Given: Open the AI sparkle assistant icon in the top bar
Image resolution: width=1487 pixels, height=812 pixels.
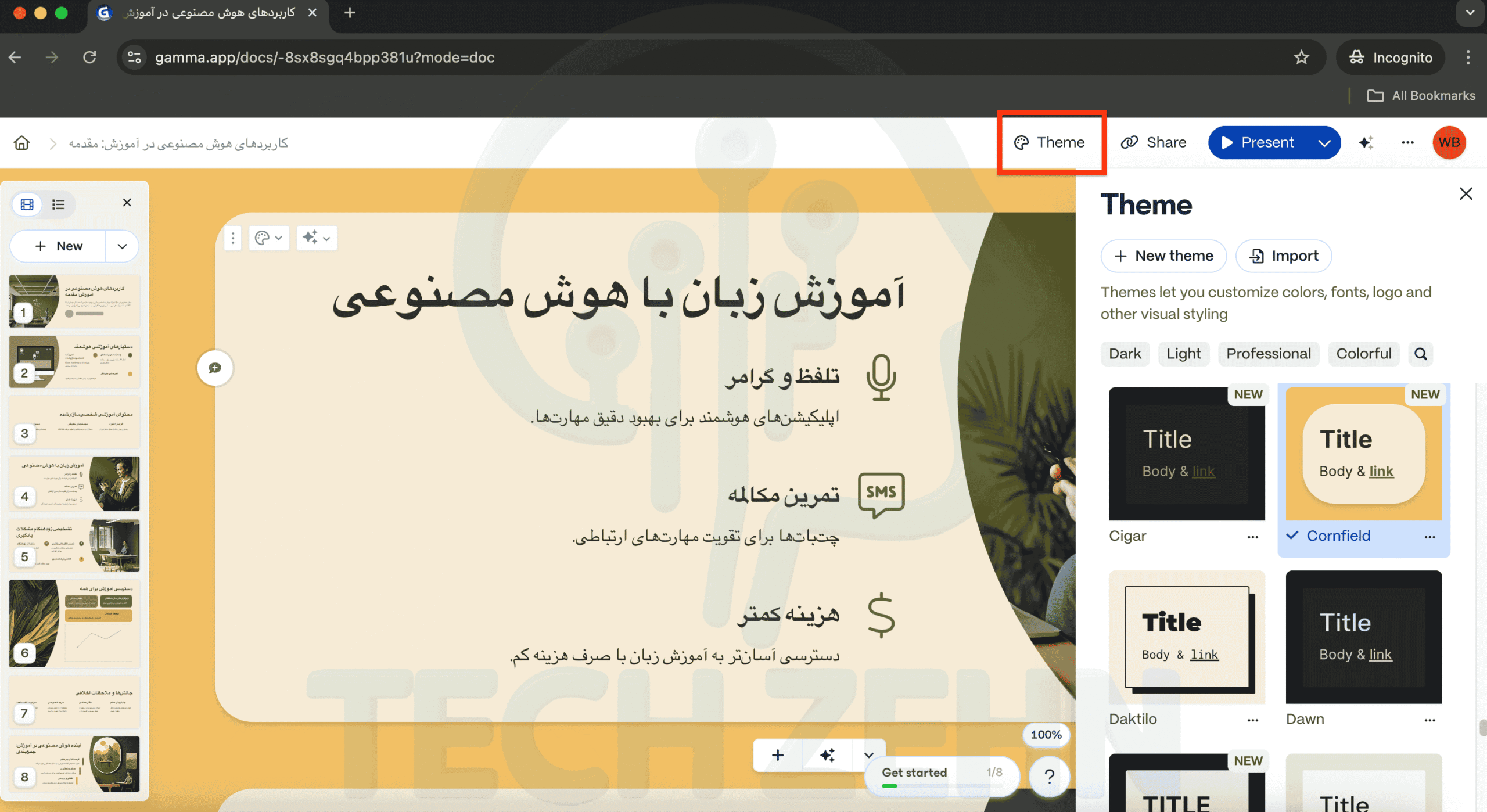Looking at the screenshot, I should (x=1366, y=143).
